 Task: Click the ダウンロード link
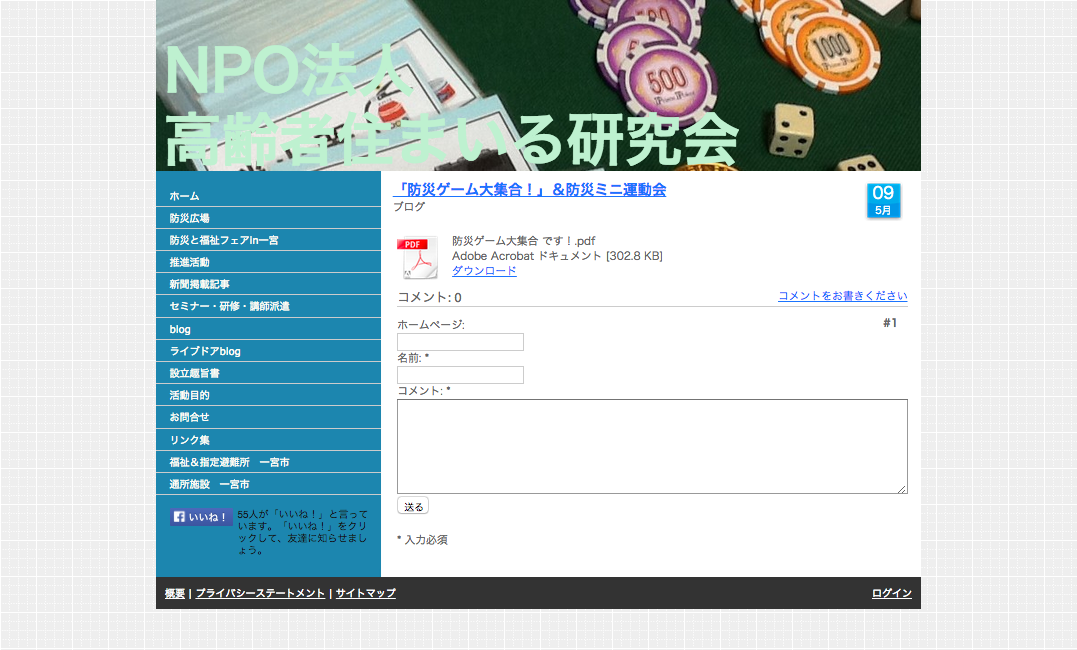pos(484,271)
